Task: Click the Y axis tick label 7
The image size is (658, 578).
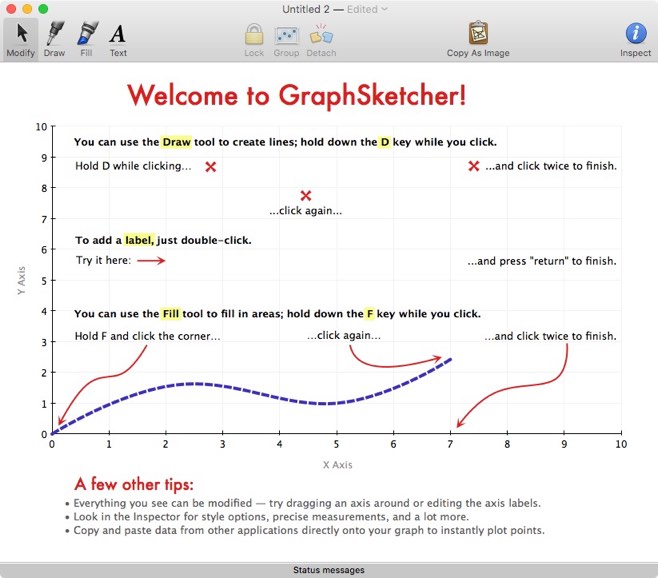Action: click(44, 219)
